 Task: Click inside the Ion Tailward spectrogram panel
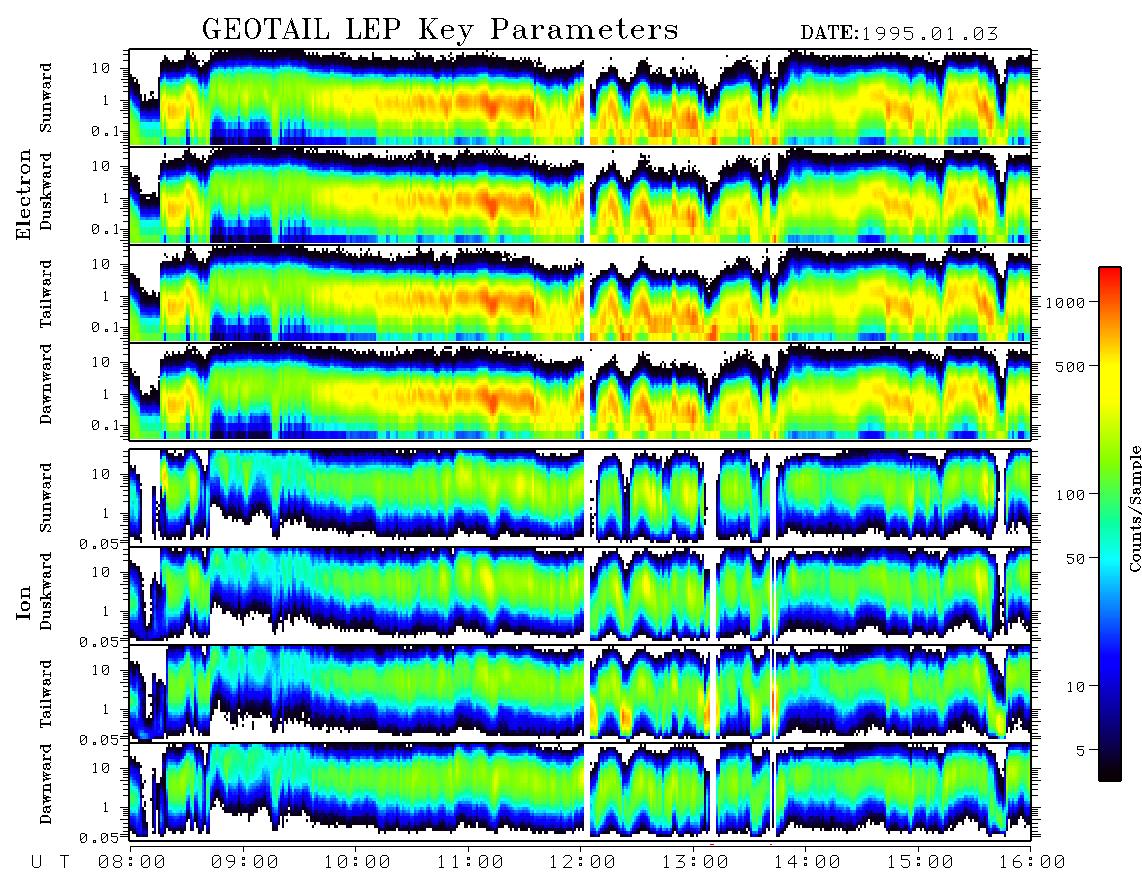(x=580, y=694)
